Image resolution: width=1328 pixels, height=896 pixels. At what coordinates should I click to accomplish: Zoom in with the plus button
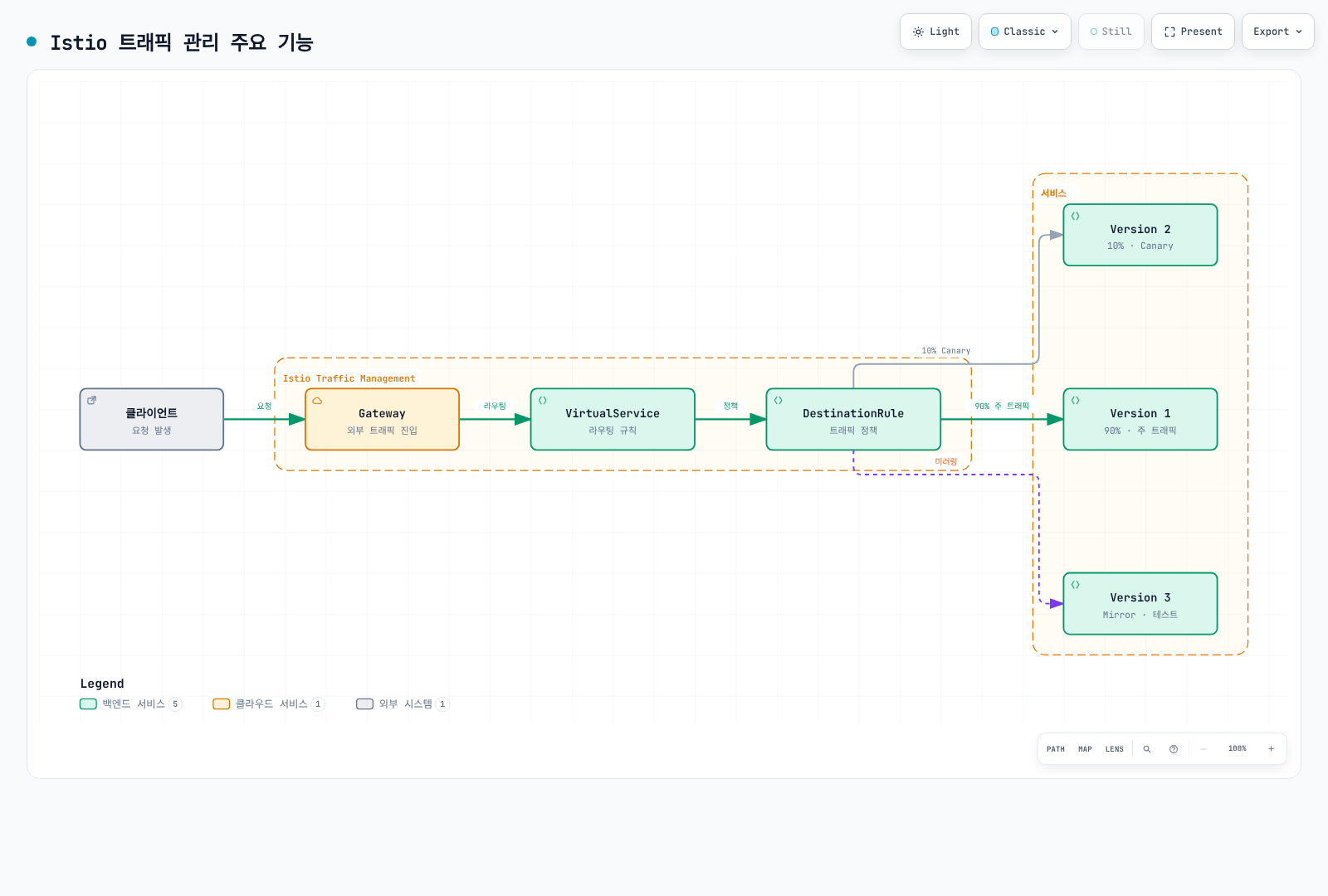[x=1271, y=749]
